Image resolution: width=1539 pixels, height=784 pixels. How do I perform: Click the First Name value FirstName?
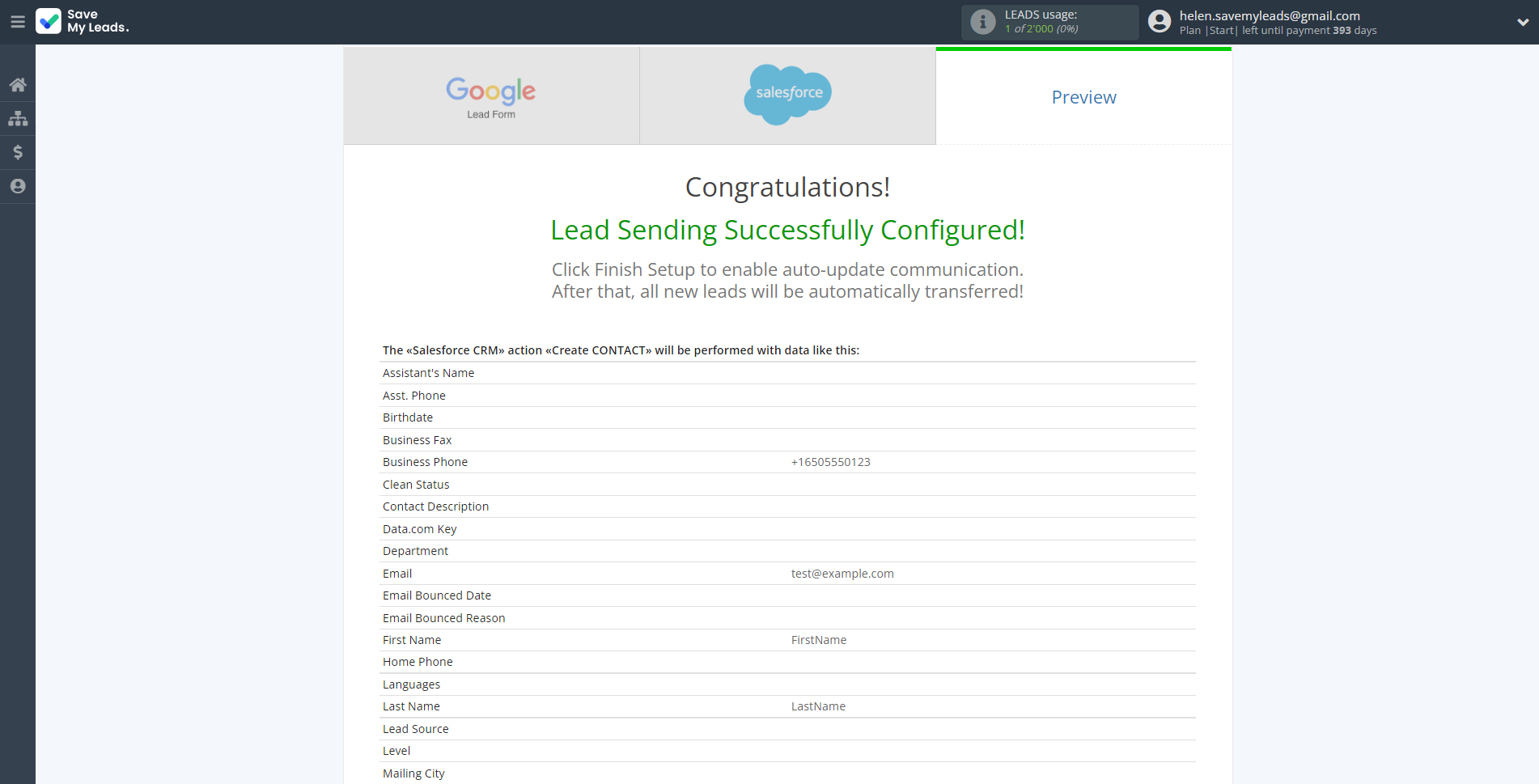click(x=819, y=640)
